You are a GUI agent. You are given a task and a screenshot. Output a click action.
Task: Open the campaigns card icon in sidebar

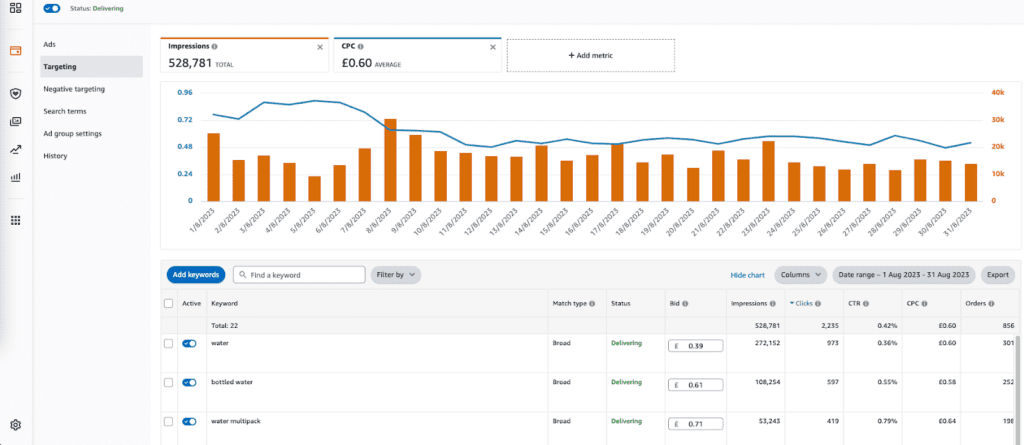[x=15, y=50]
